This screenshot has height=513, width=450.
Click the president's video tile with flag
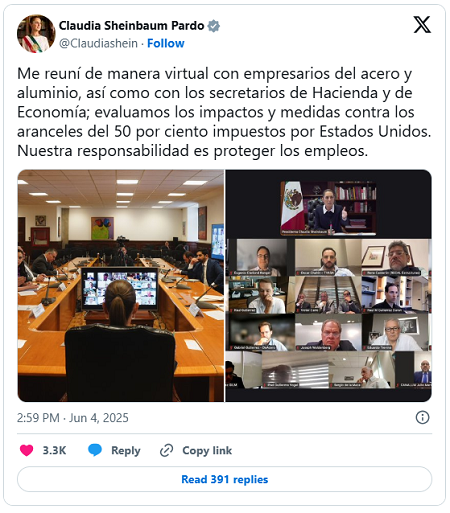coord(328,208)
